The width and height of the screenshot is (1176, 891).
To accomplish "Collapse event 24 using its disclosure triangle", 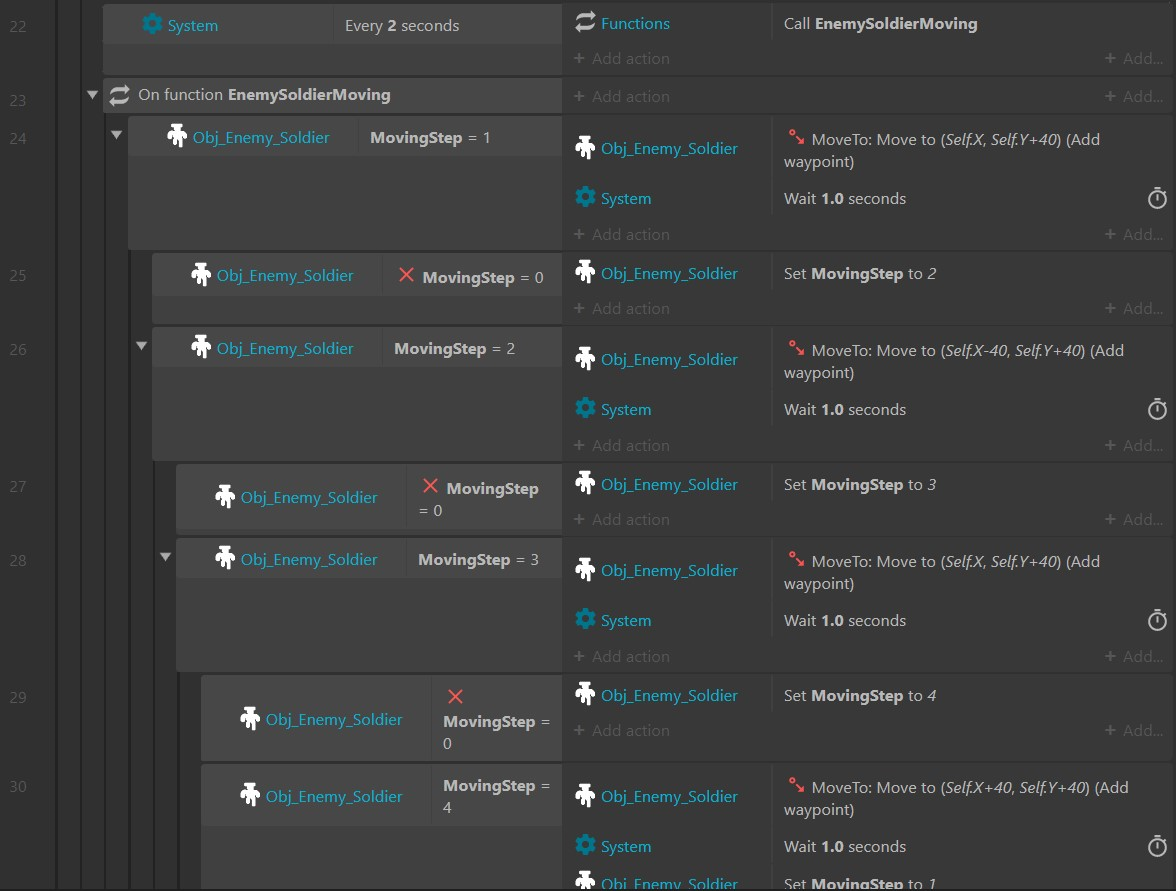I will 116,134.
